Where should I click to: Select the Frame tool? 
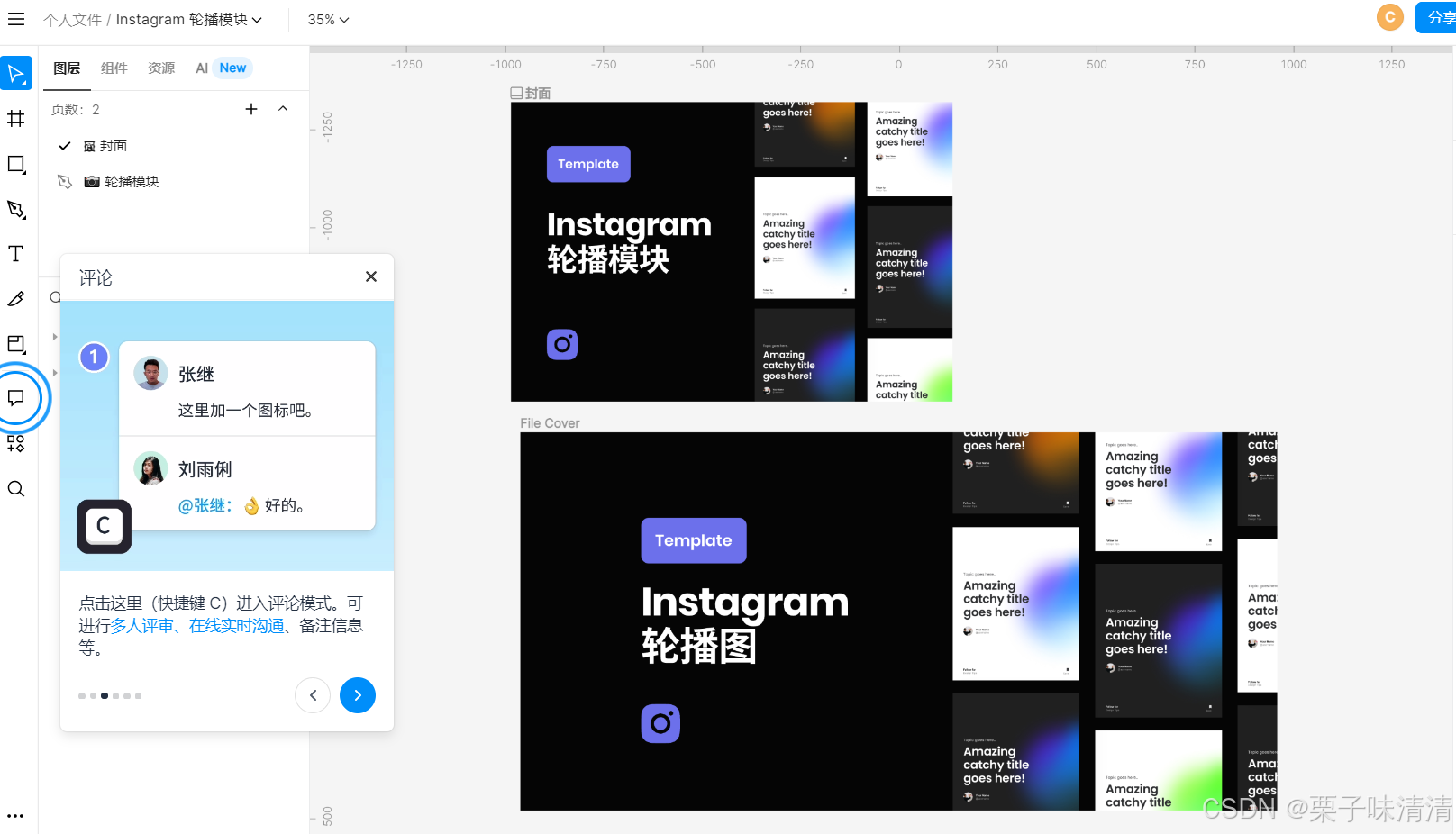point(16,118)
